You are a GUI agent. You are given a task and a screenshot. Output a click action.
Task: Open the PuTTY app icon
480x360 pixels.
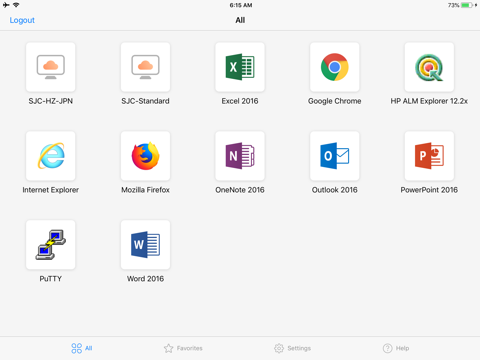pyautogui.click(x=51, y=245)
